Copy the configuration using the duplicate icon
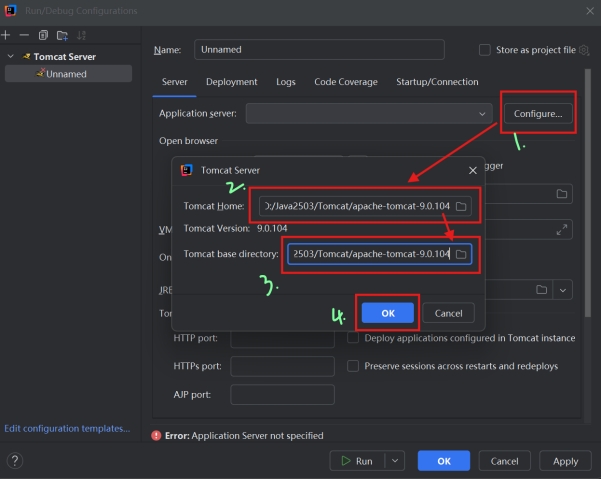This screenshot has width=601, height=479. point(43,35)
